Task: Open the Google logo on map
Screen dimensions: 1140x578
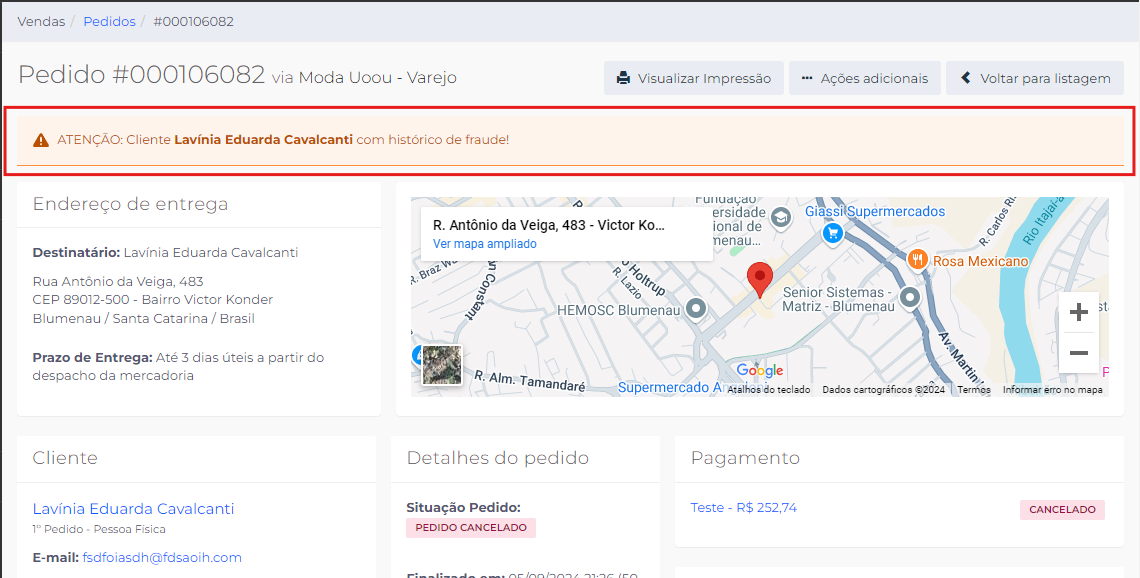Action: 759,371
